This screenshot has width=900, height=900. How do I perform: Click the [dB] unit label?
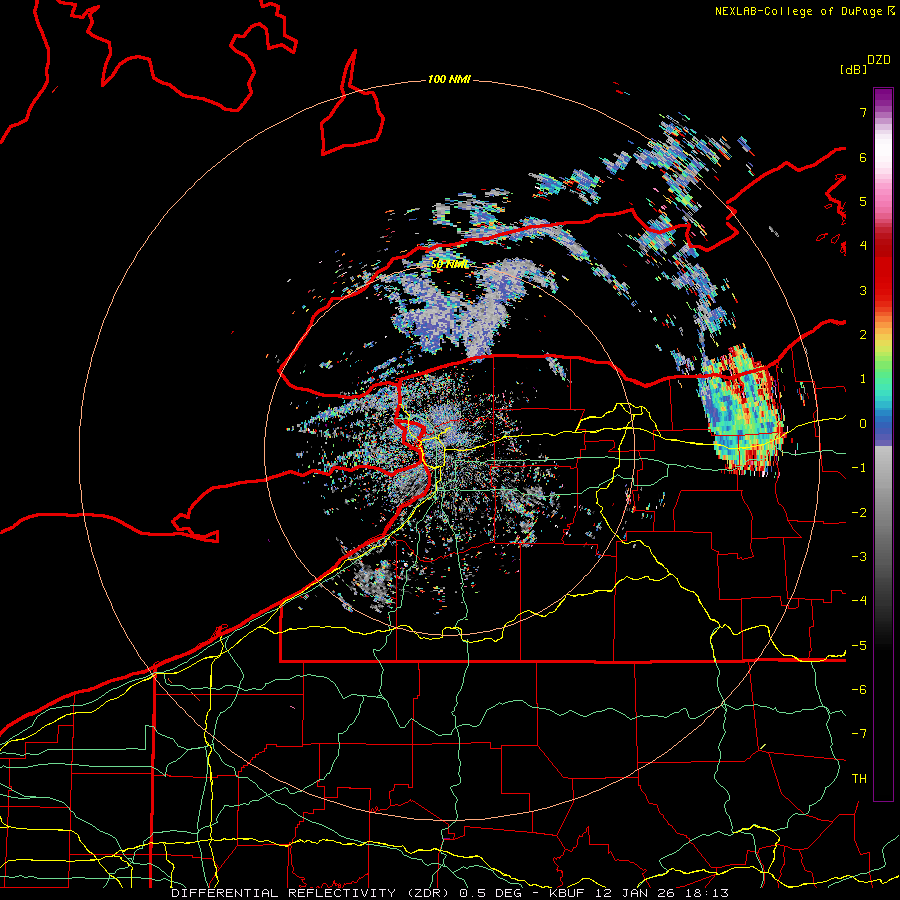(853, 69)
